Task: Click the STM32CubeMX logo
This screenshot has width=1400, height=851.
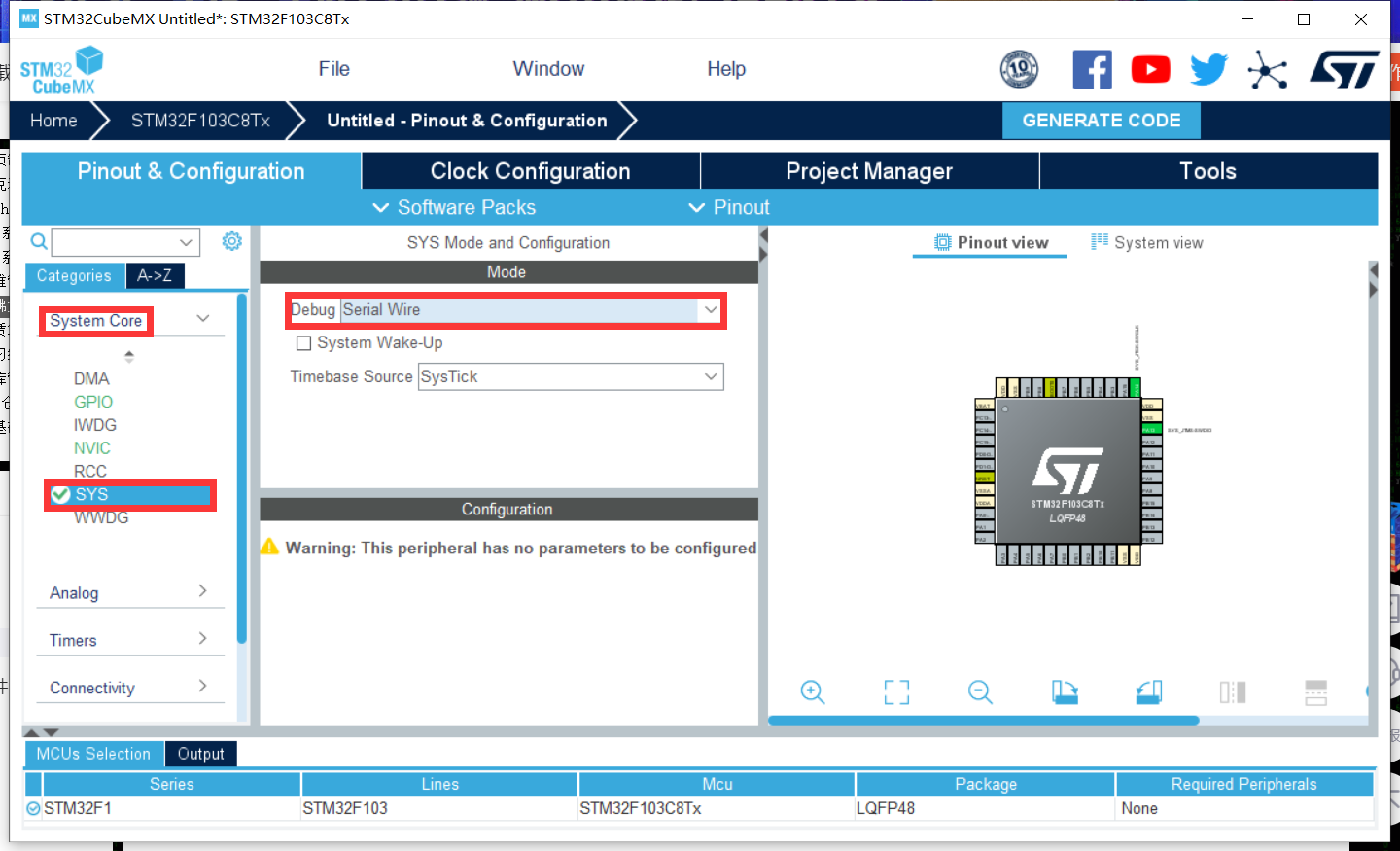Action: tap(61, 70)
